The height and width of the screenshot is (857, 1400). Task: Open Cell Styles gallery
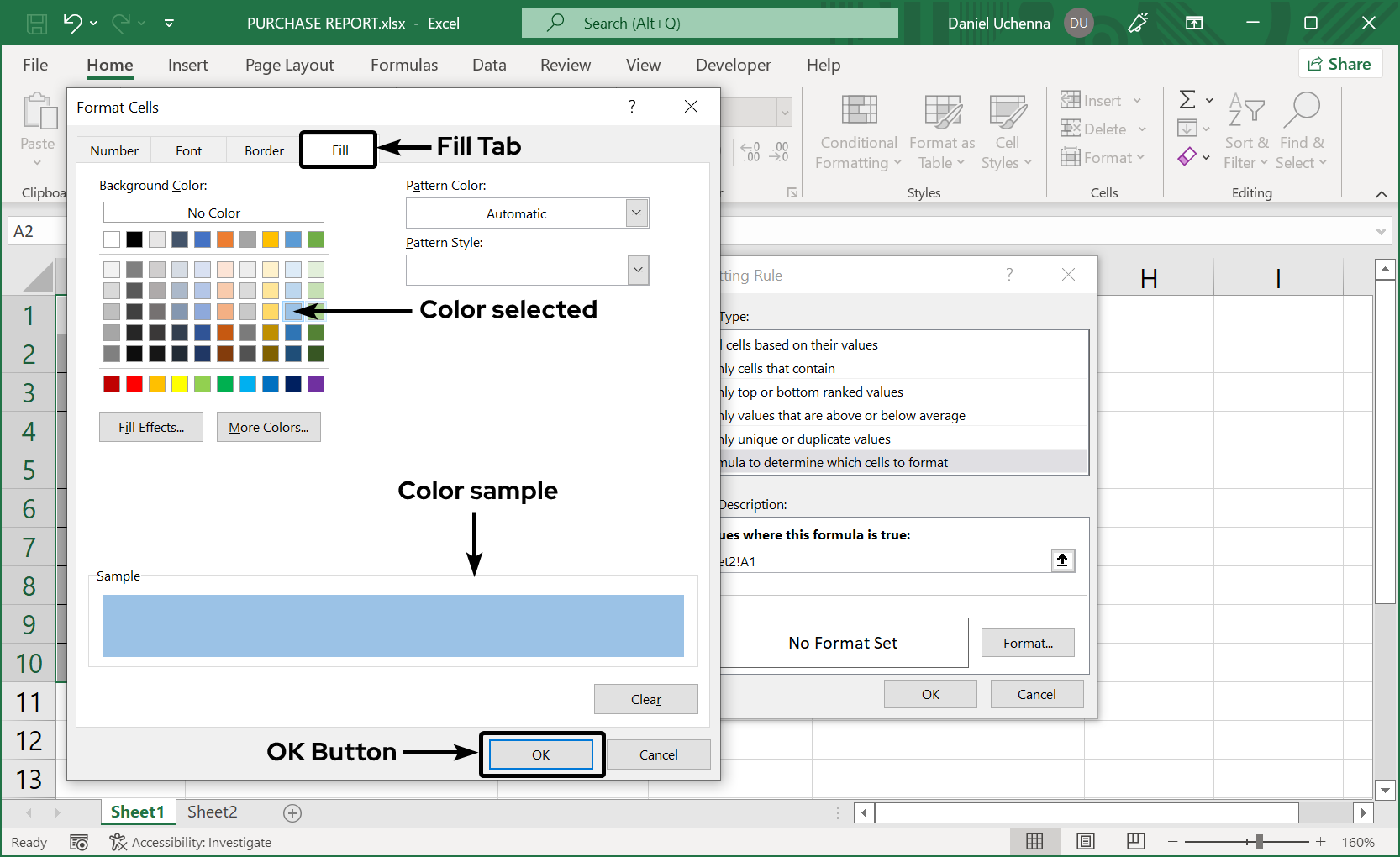click(x=1006, y=130)
